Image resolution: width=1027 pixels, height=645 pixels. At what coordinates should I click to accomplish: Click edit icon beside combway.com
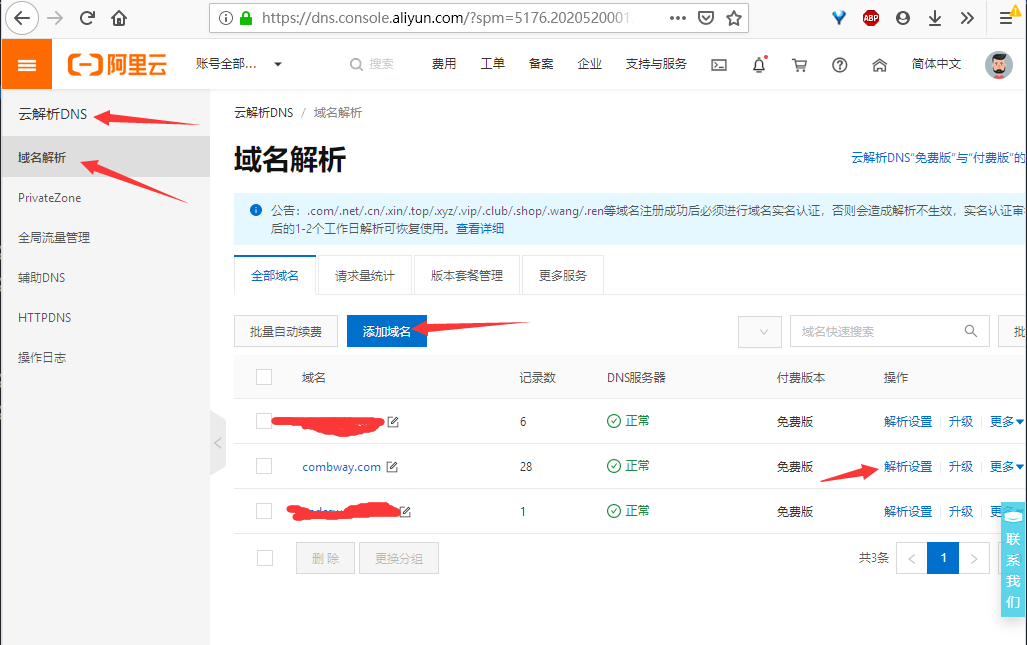coord(392,467)
